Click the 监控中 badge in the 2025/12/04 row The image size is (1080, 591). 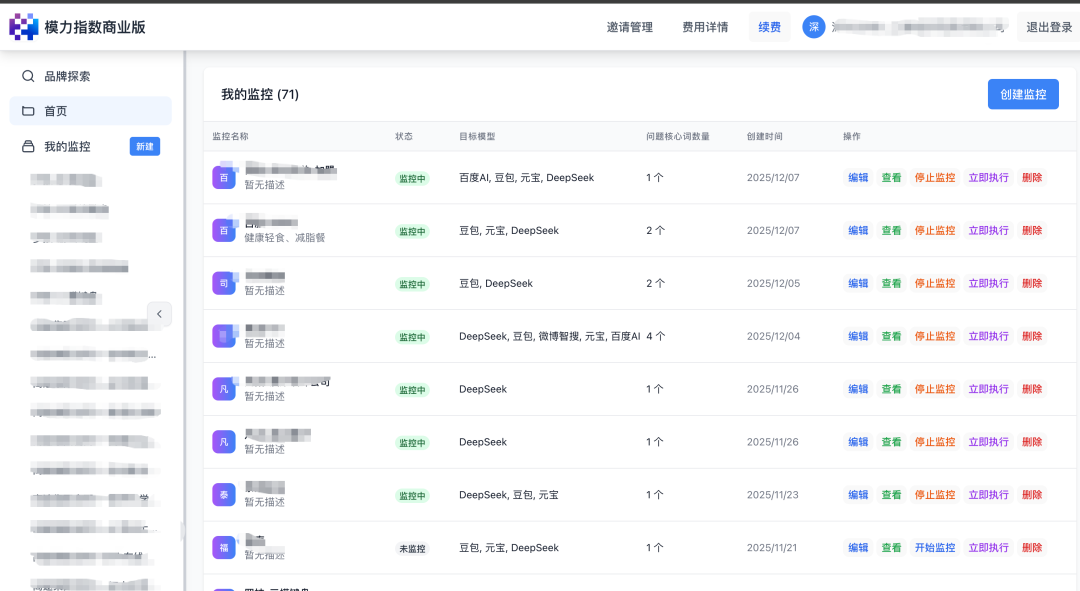click(x=412, y=337)
